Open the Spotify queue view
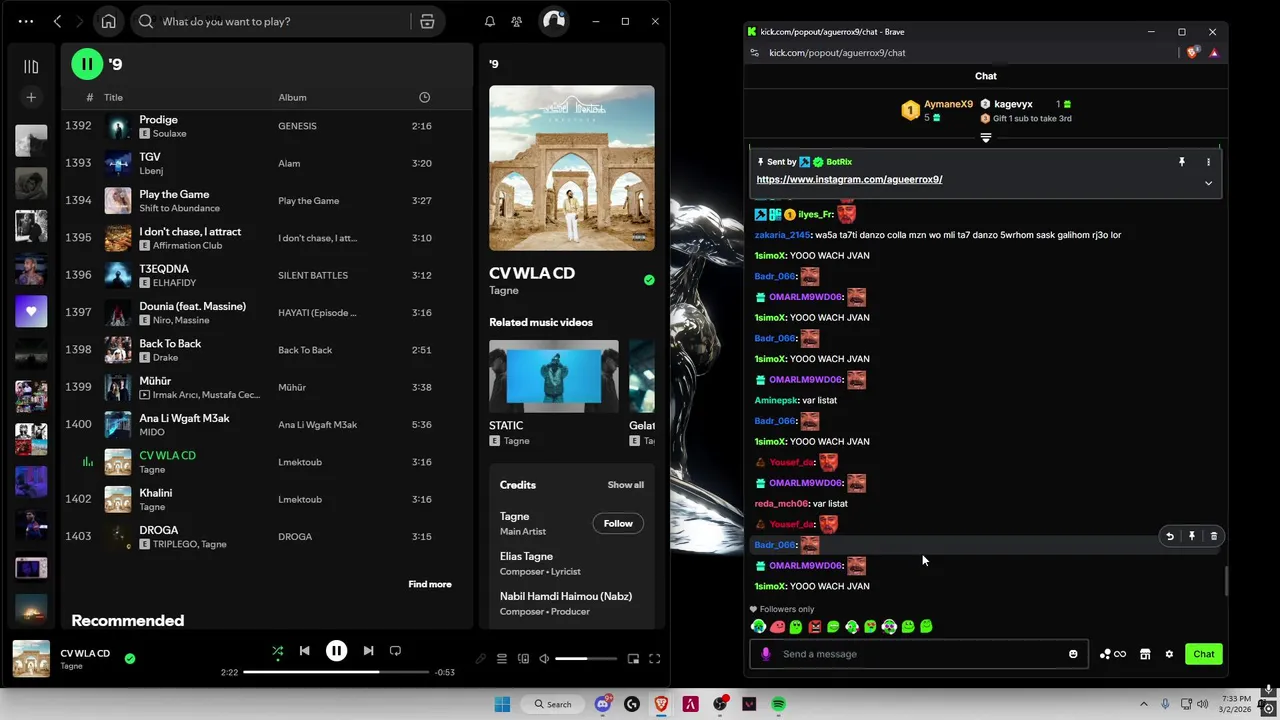 tap(502, 659)
